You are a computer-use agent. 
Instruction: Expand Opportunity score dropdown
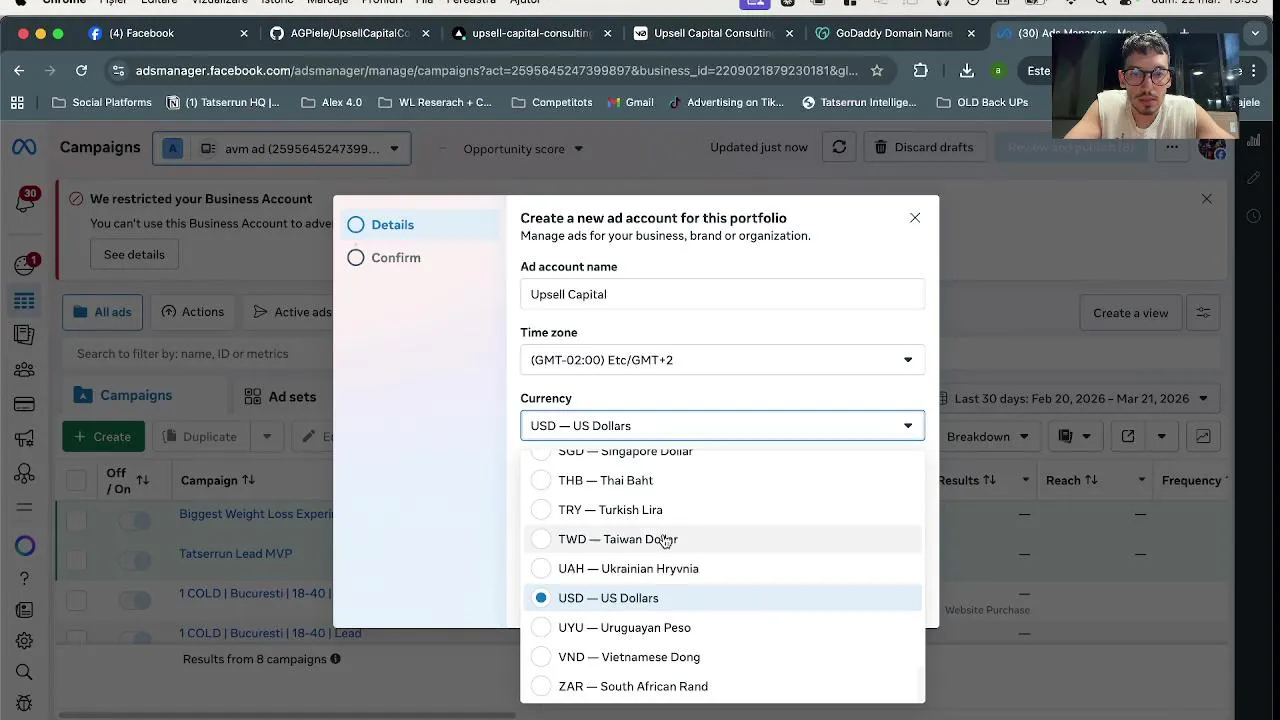click(523, 149)
